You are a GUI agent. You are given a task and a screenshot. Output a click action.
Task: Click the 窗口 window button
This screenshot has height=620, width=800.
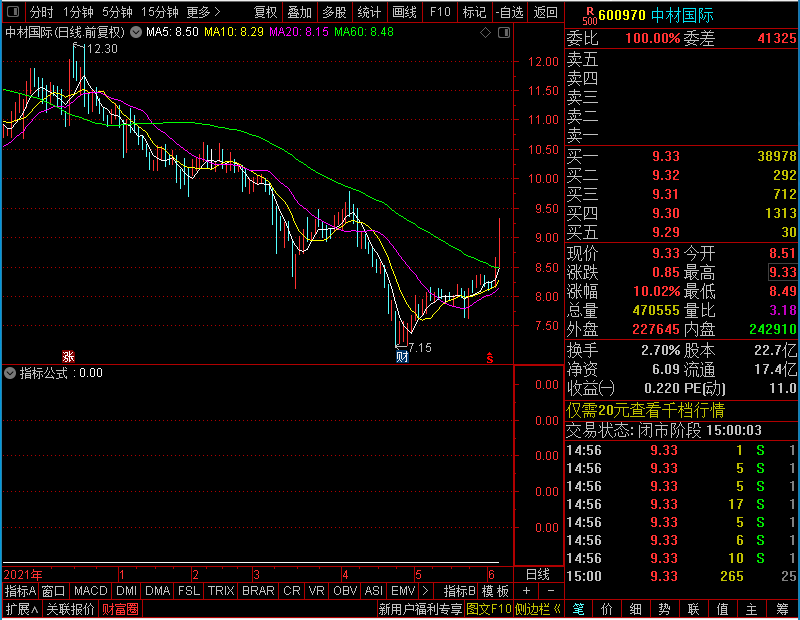click(53, 591)
